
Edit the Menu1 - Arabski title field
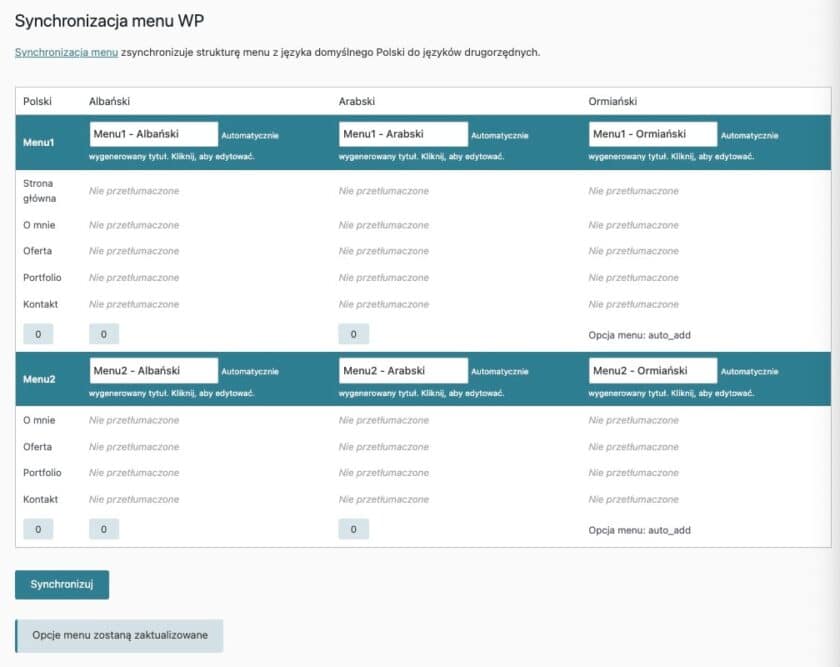[404, 134]
